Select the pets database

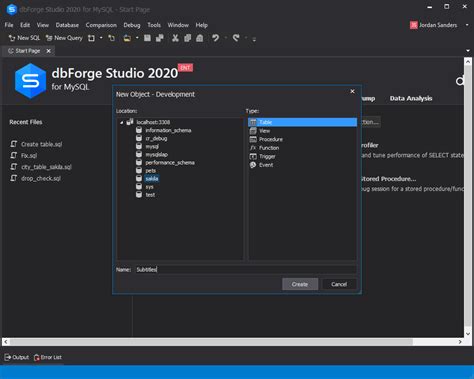tap(151, 171)
